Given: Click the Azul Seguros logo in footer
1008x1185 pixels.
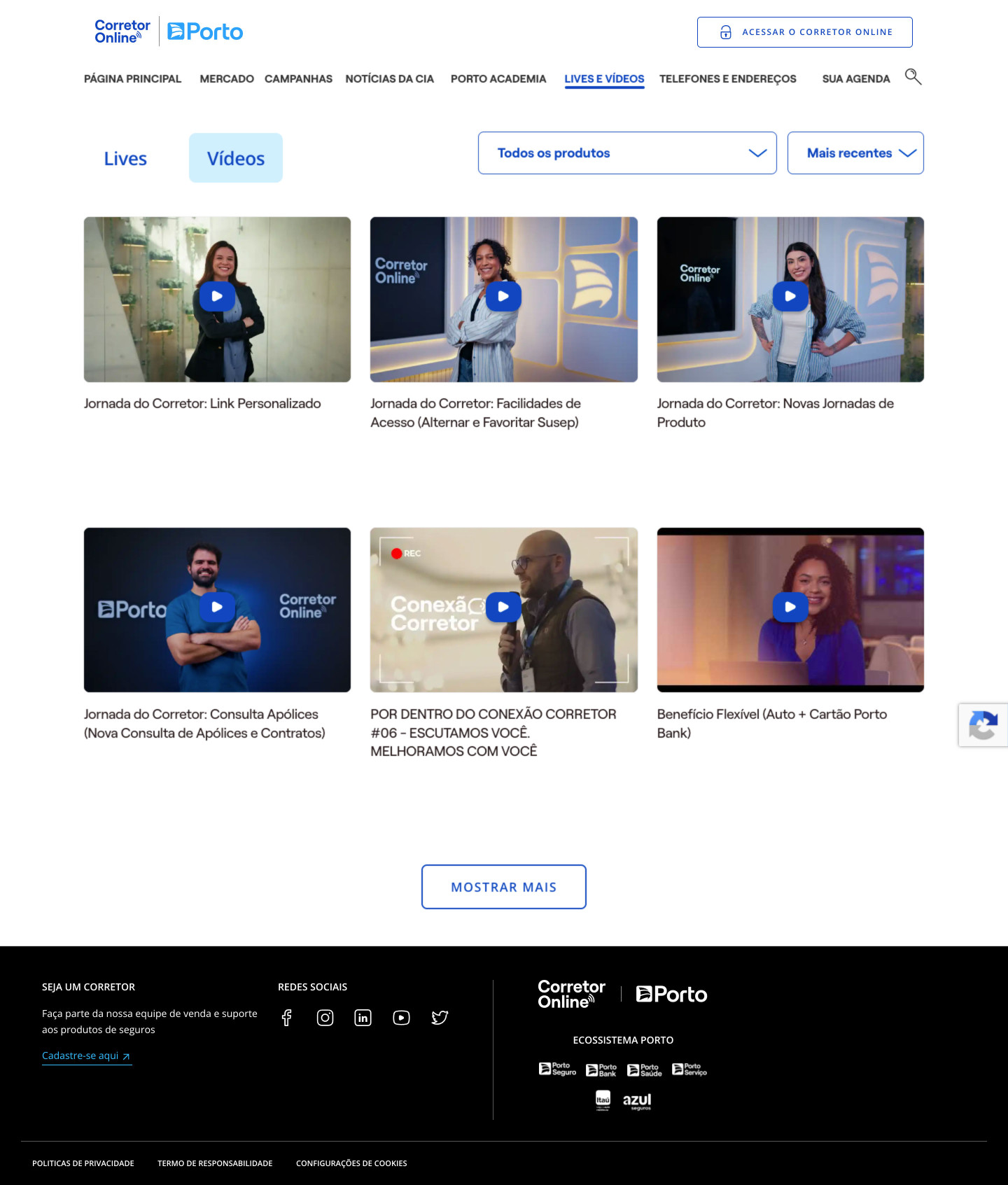Looking at the screenshot, I should 637,1101.
